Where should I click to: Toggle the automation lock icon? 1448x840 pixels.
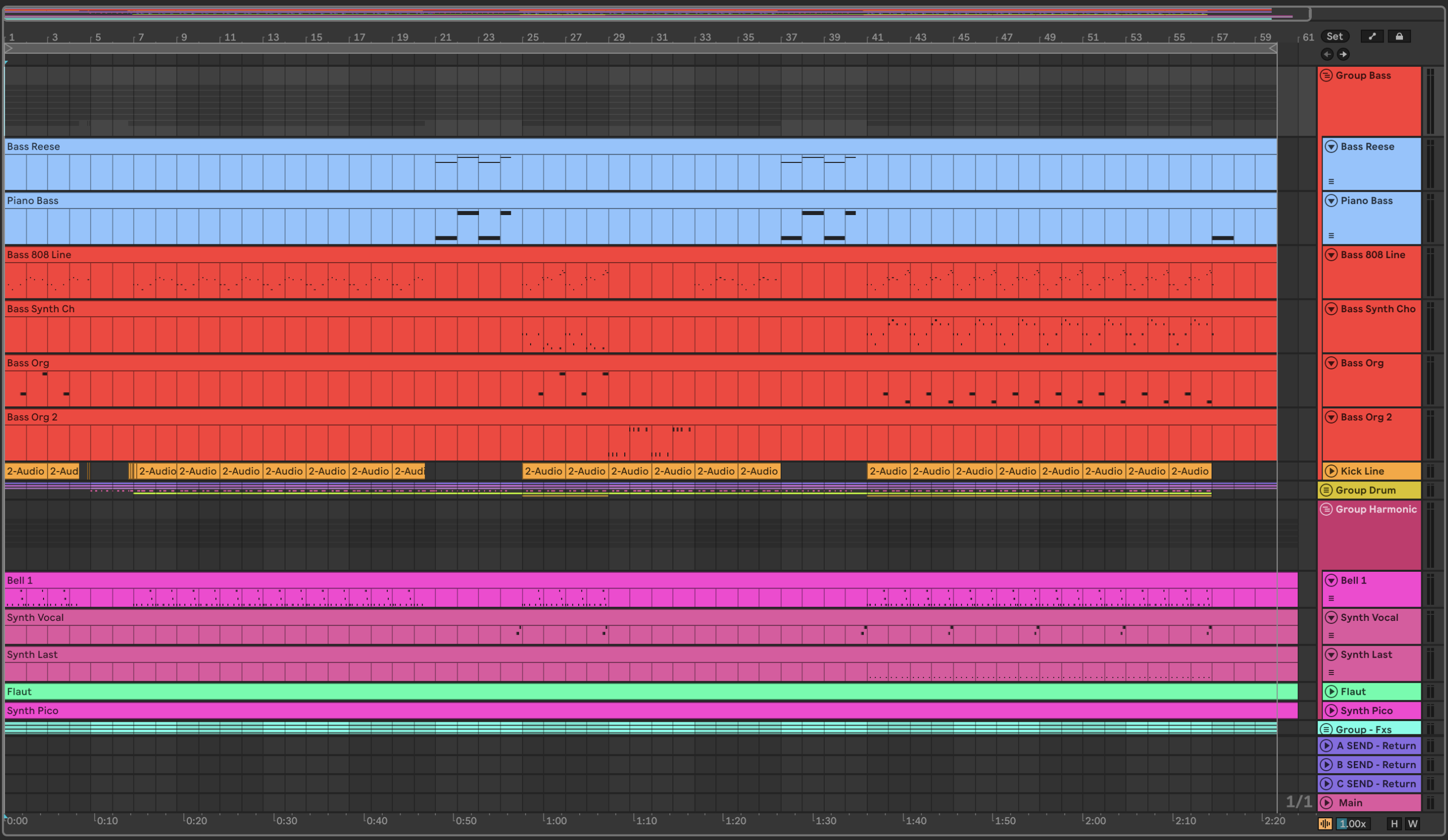pos(1399,36)
